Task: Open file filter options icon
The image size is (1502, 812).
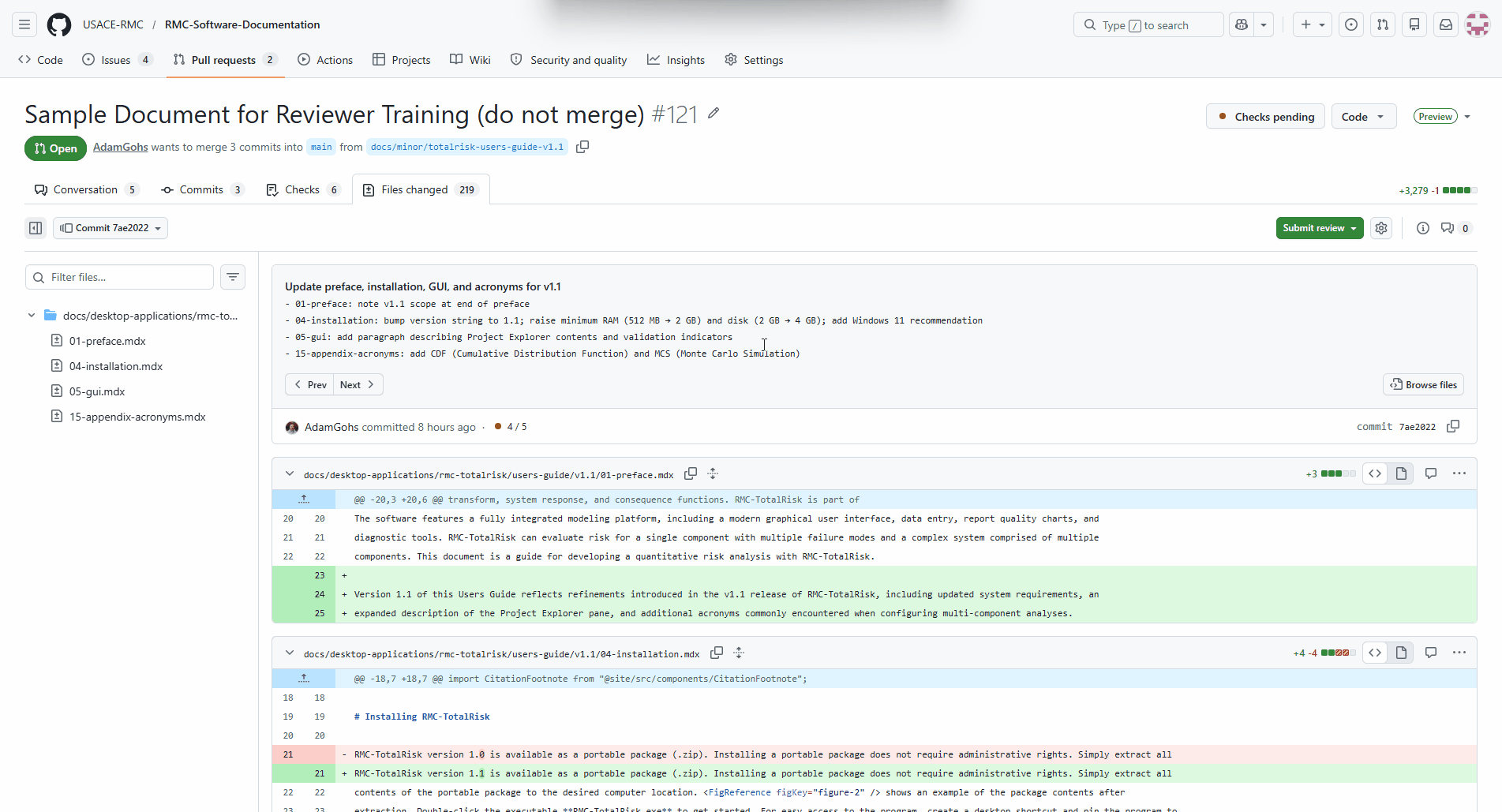Action: (233, 277)
